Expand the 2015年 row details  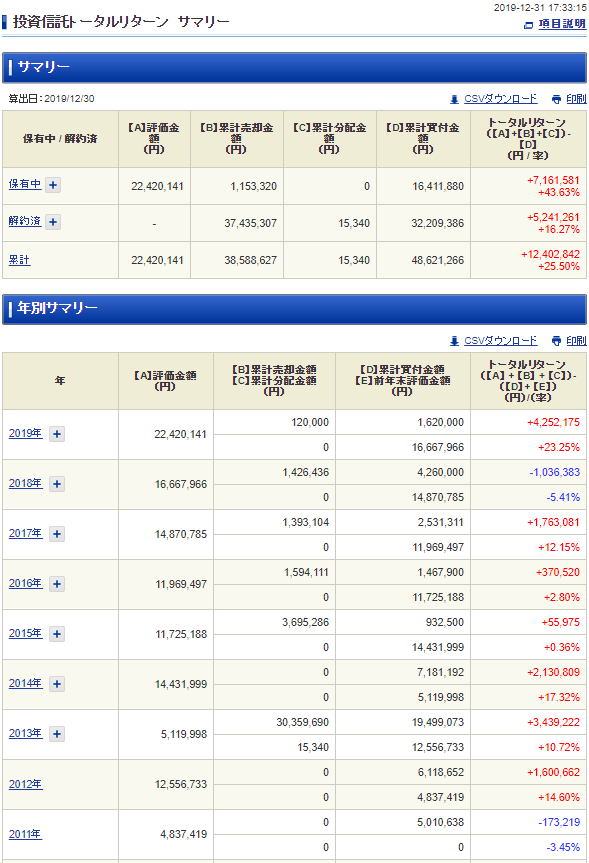pyautogui.click(x=57, y=634)
